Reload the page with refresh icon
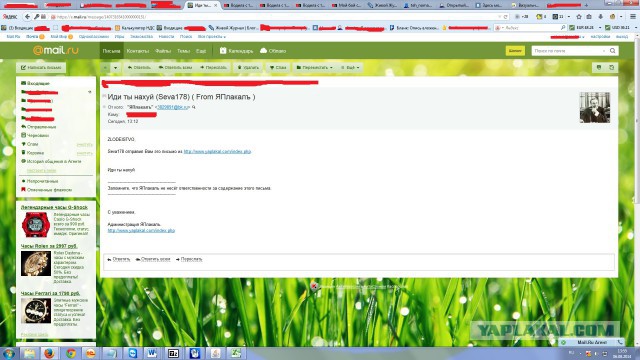Screen dimensions: 640x360 (506, 17)
